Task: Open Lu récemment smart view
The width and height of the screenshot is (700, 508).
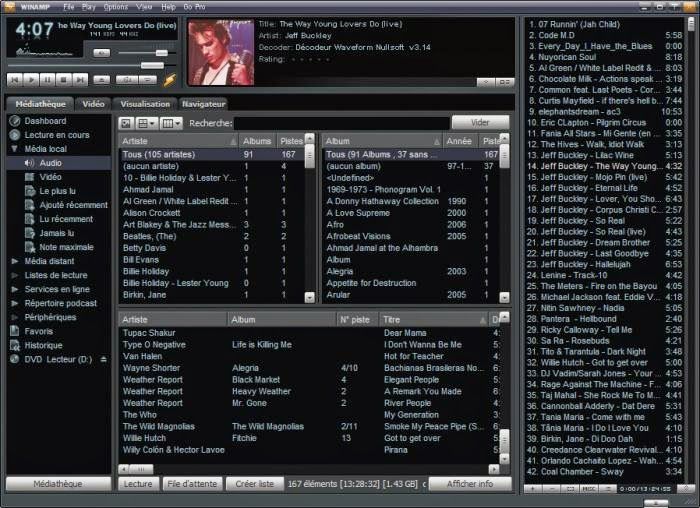Action: pyautogui.click(x=66, y=219)
